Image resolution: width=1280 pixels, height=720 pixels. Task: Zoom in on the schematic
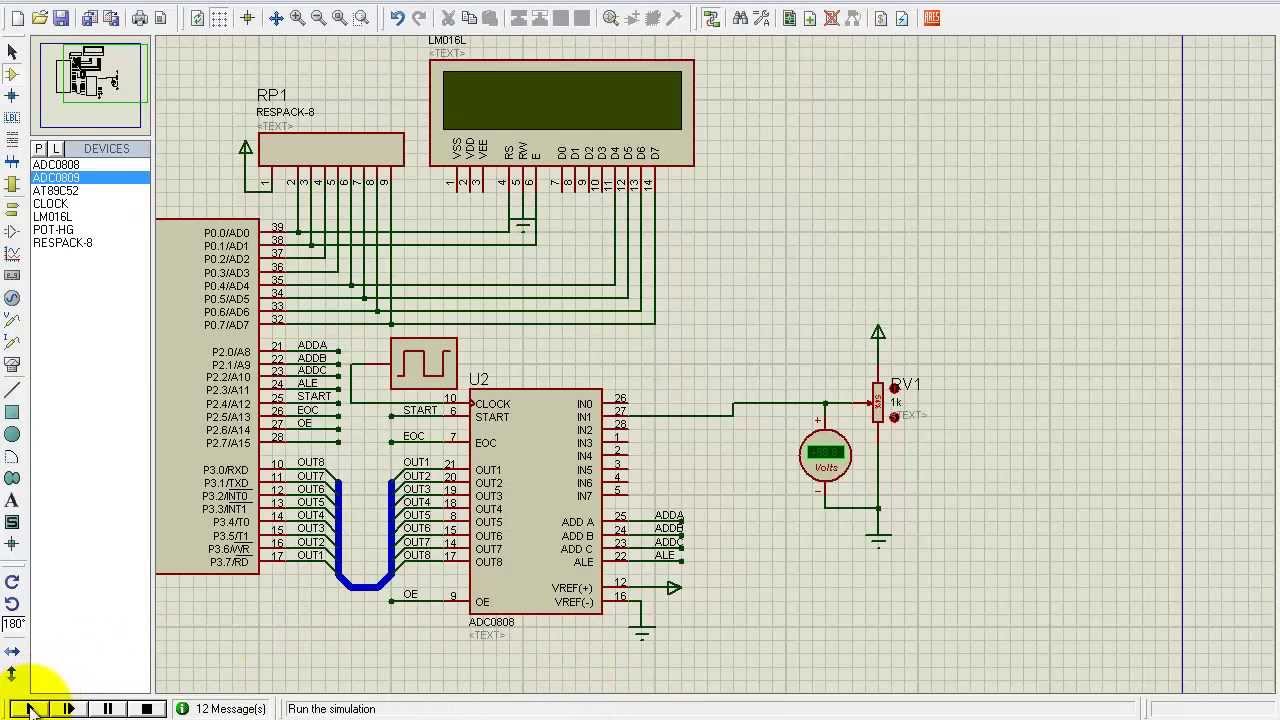click(x=297, y=18)
